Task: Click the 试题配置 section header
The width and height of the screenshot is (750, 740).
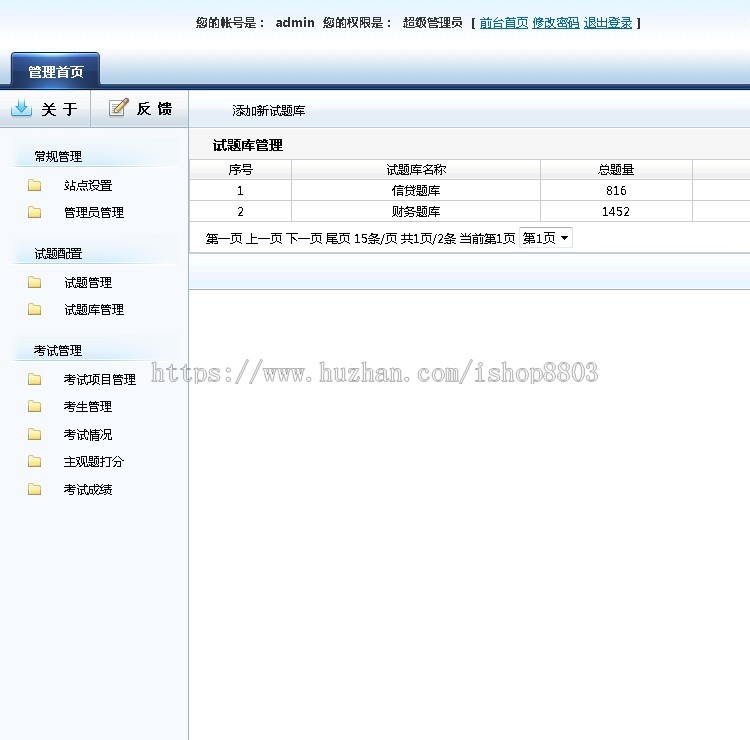Action: coord(58,254)
